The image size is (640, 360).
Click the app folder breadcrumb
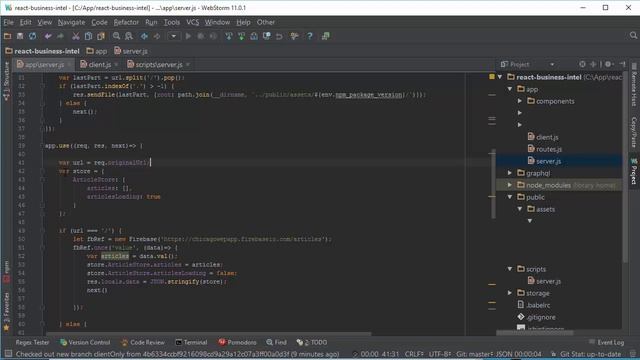tap(96, 51)
